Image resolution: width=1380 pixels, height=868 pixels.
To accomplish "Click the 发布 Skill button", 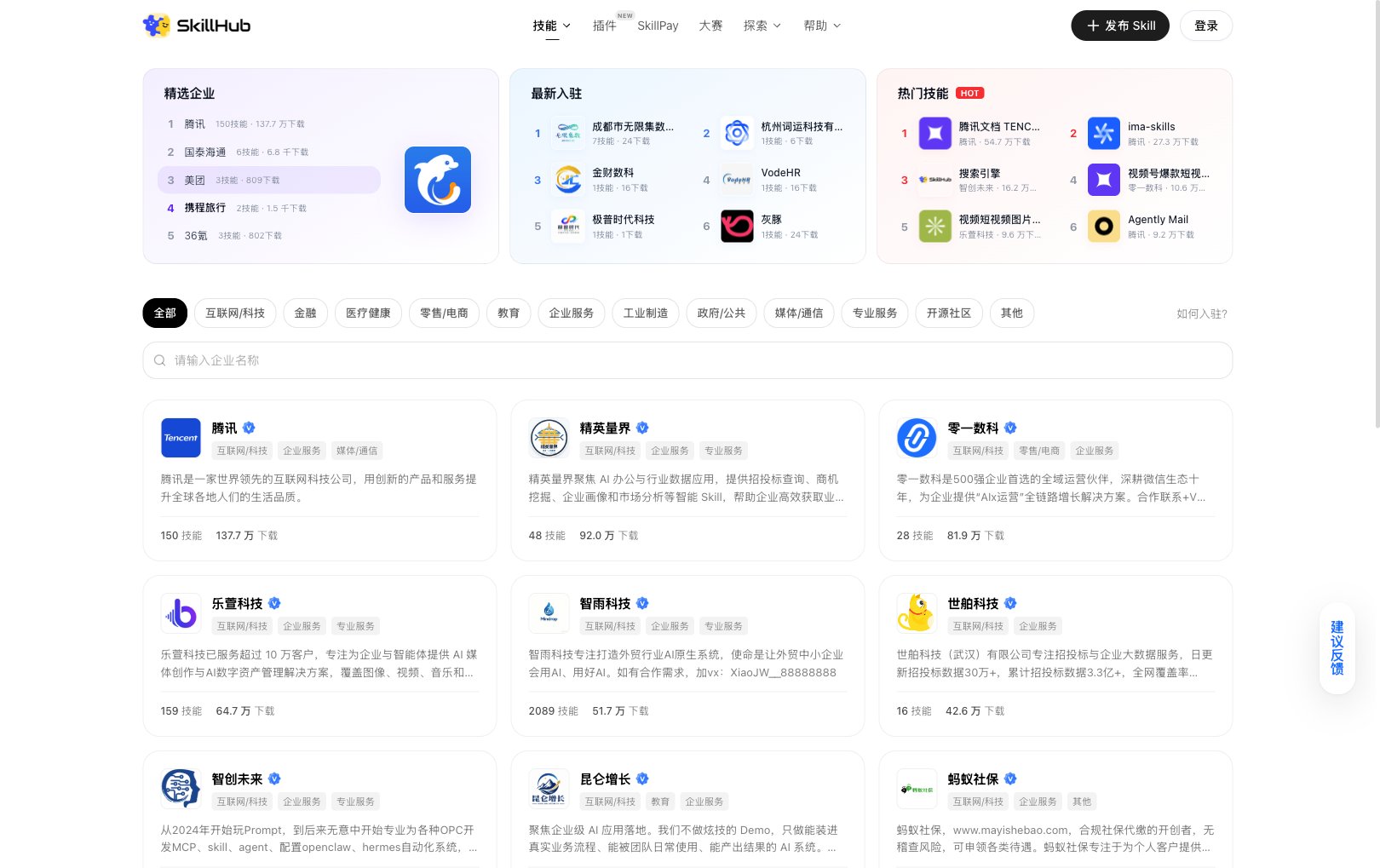I will pyautogui.click(x=1120, y=26).
